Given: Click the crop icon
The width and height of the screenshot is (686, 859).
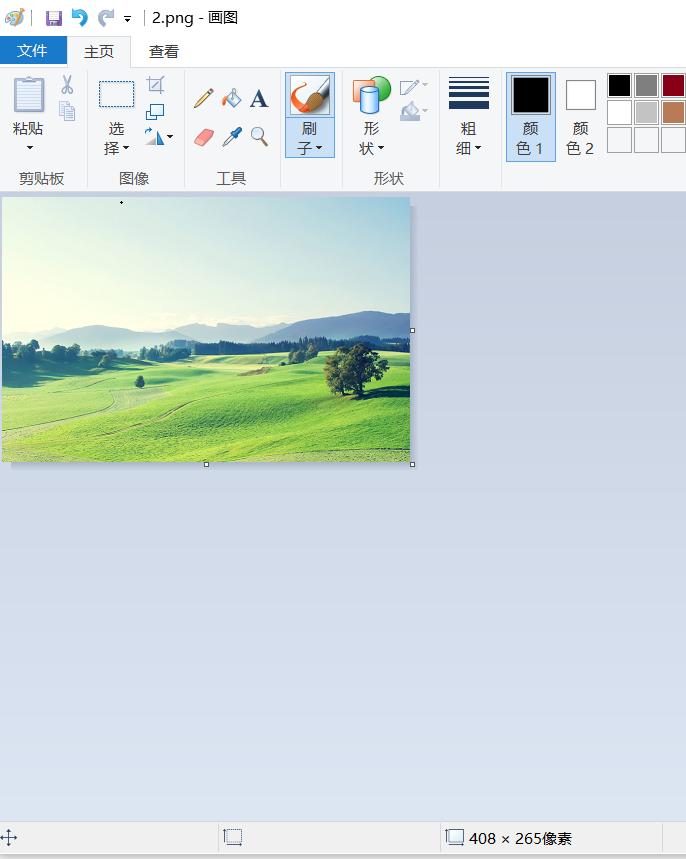Looking at the screenshot, I should tap(156, 85).
